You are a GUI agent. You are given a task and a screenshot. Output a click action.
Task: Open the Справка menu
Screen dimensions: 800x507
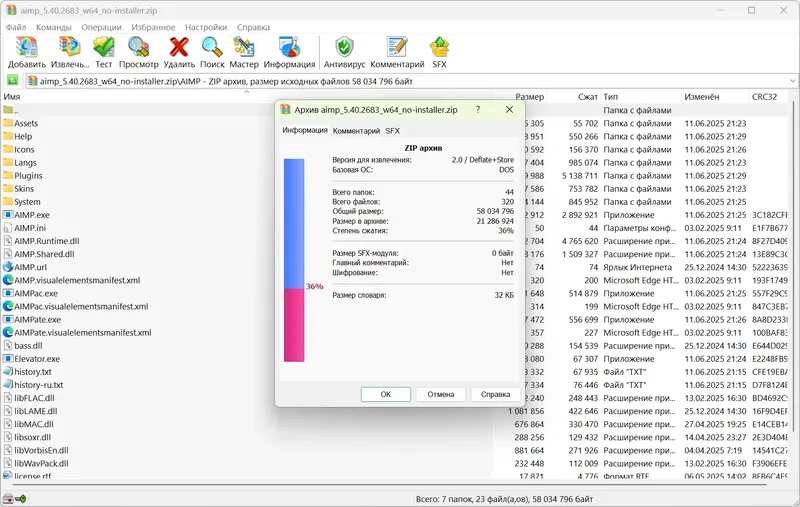[x=253, y=27]
